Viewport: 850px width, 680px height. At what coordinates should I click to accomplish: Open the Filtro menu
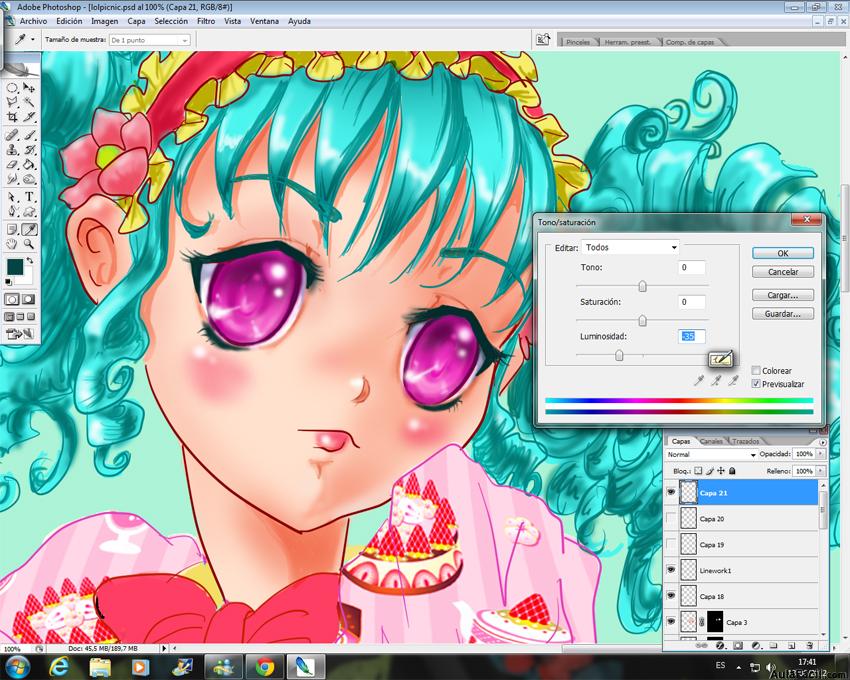point(206,21)
